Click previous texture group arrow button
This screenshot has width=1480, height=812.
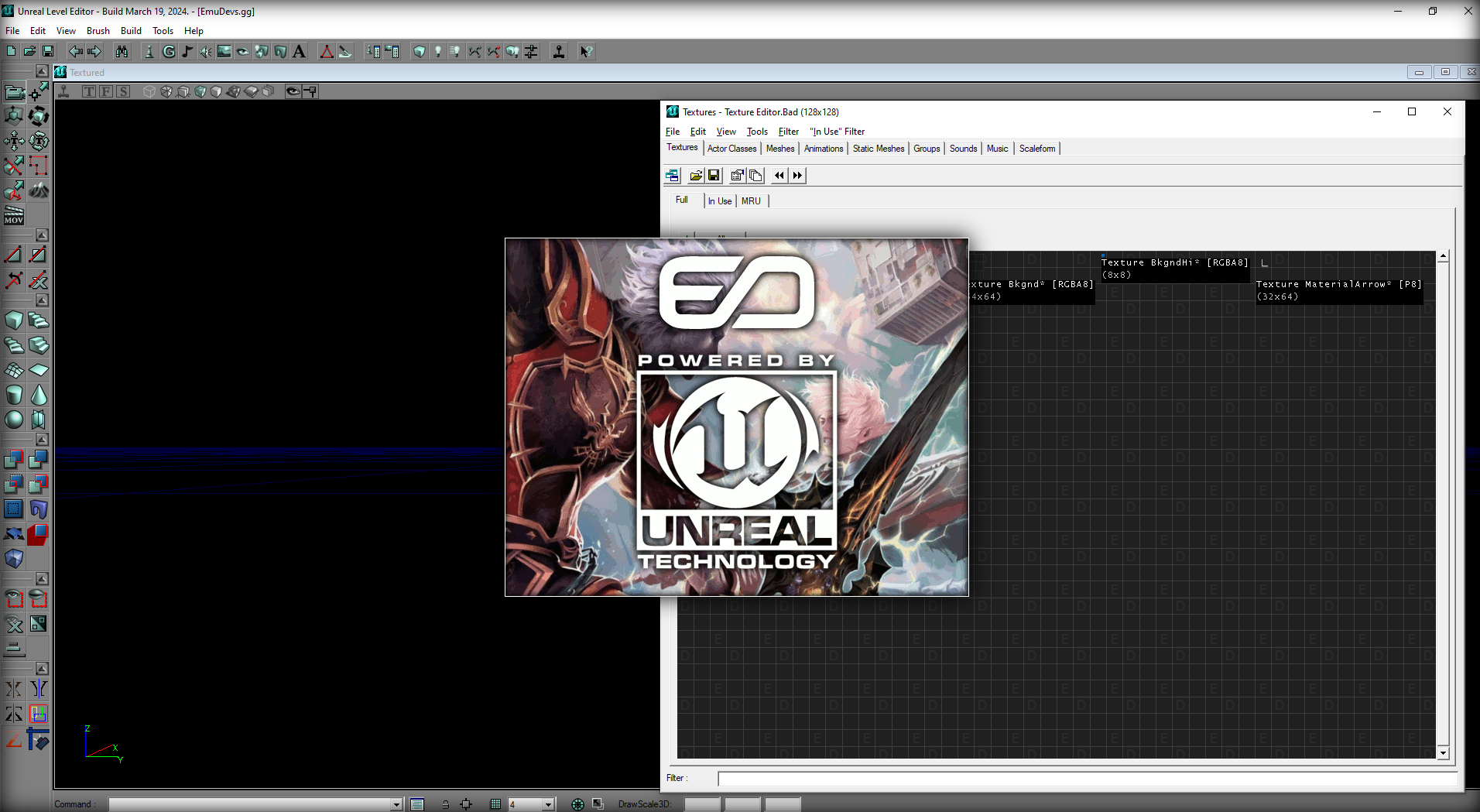[x=779, y=176]
